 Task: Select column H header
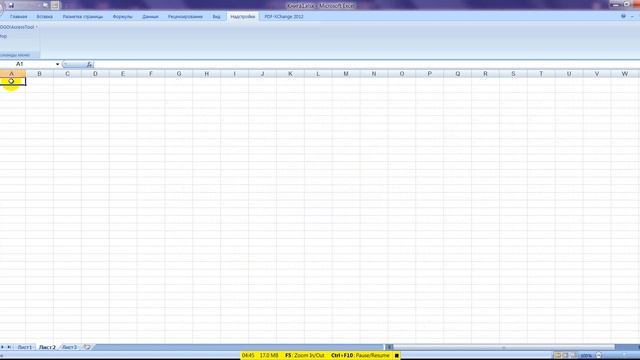(x=207, y=73)
